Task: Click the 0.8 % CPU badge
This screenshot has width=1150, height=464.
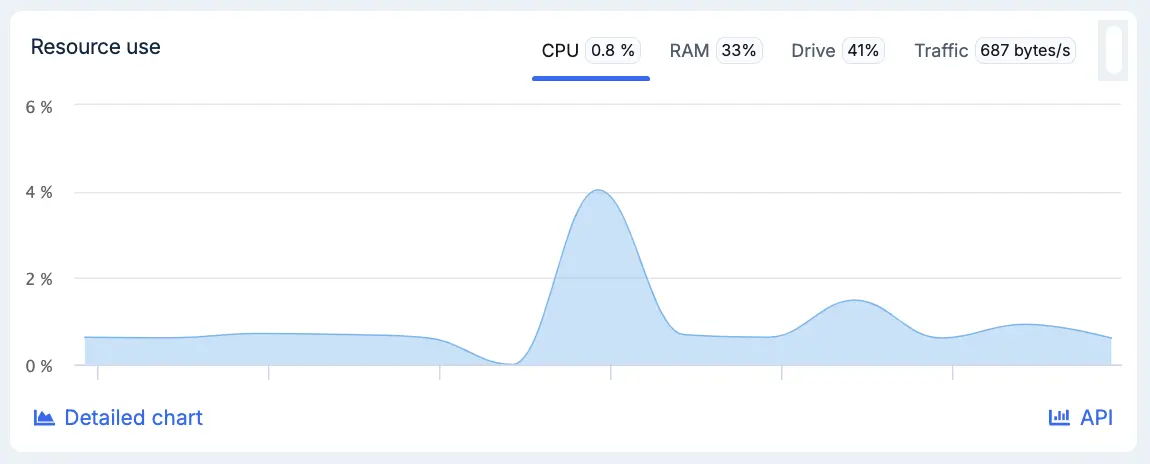Action: tap(613, 51)
